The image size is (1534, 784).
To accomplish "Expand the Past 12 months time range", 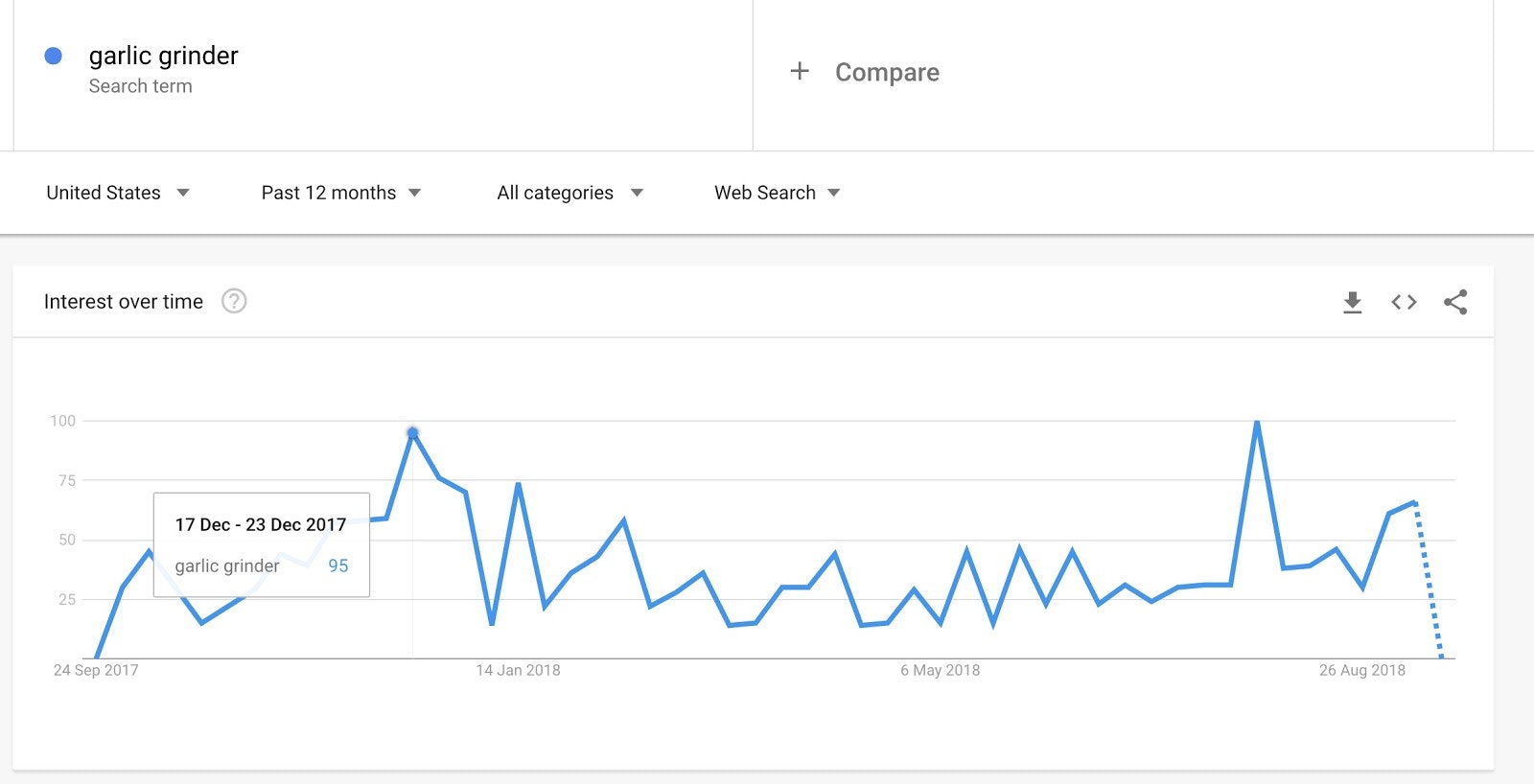I will point(340,193).
